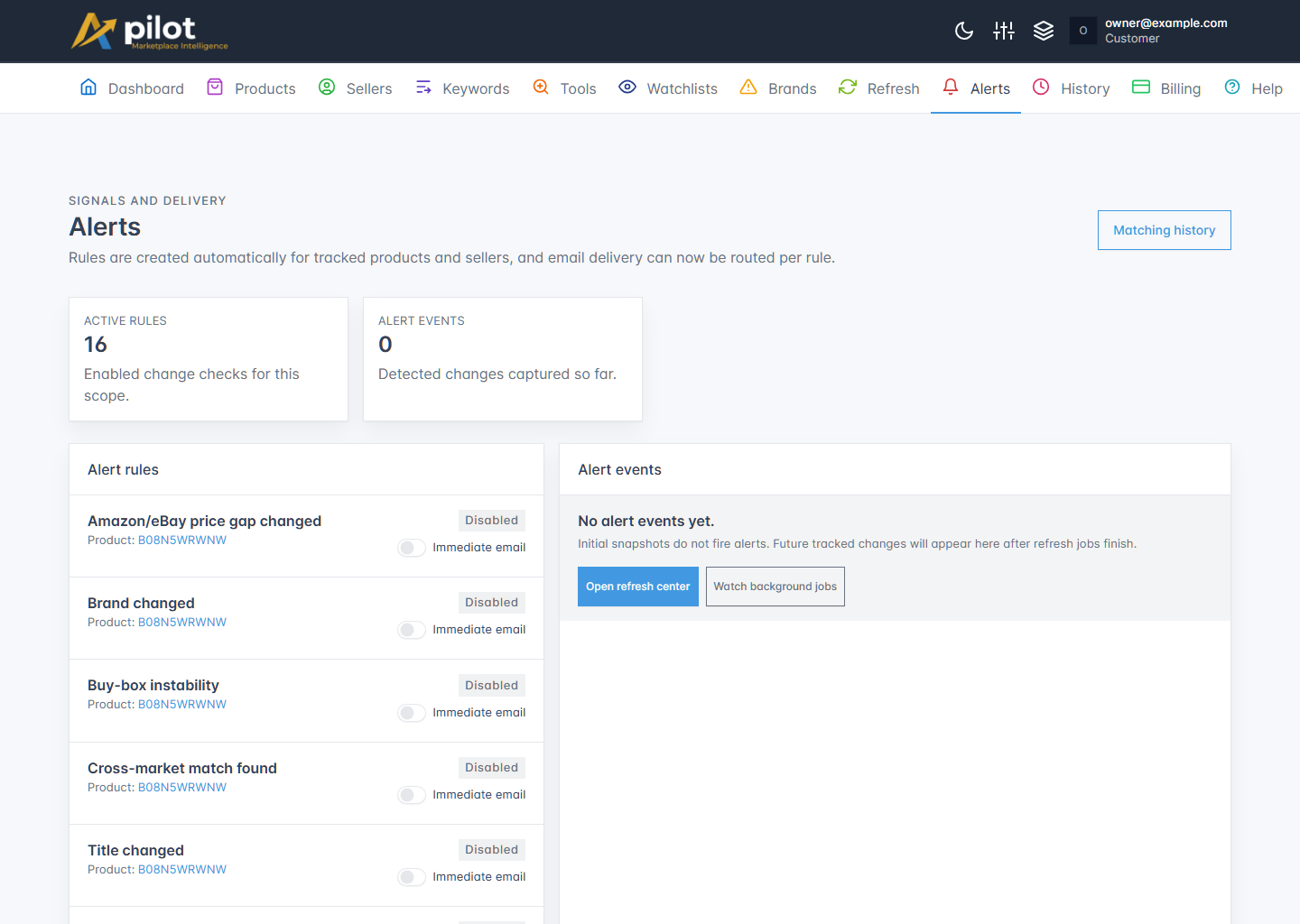
Task: Click the Sellers person icon
Action: tap(327, 88)
